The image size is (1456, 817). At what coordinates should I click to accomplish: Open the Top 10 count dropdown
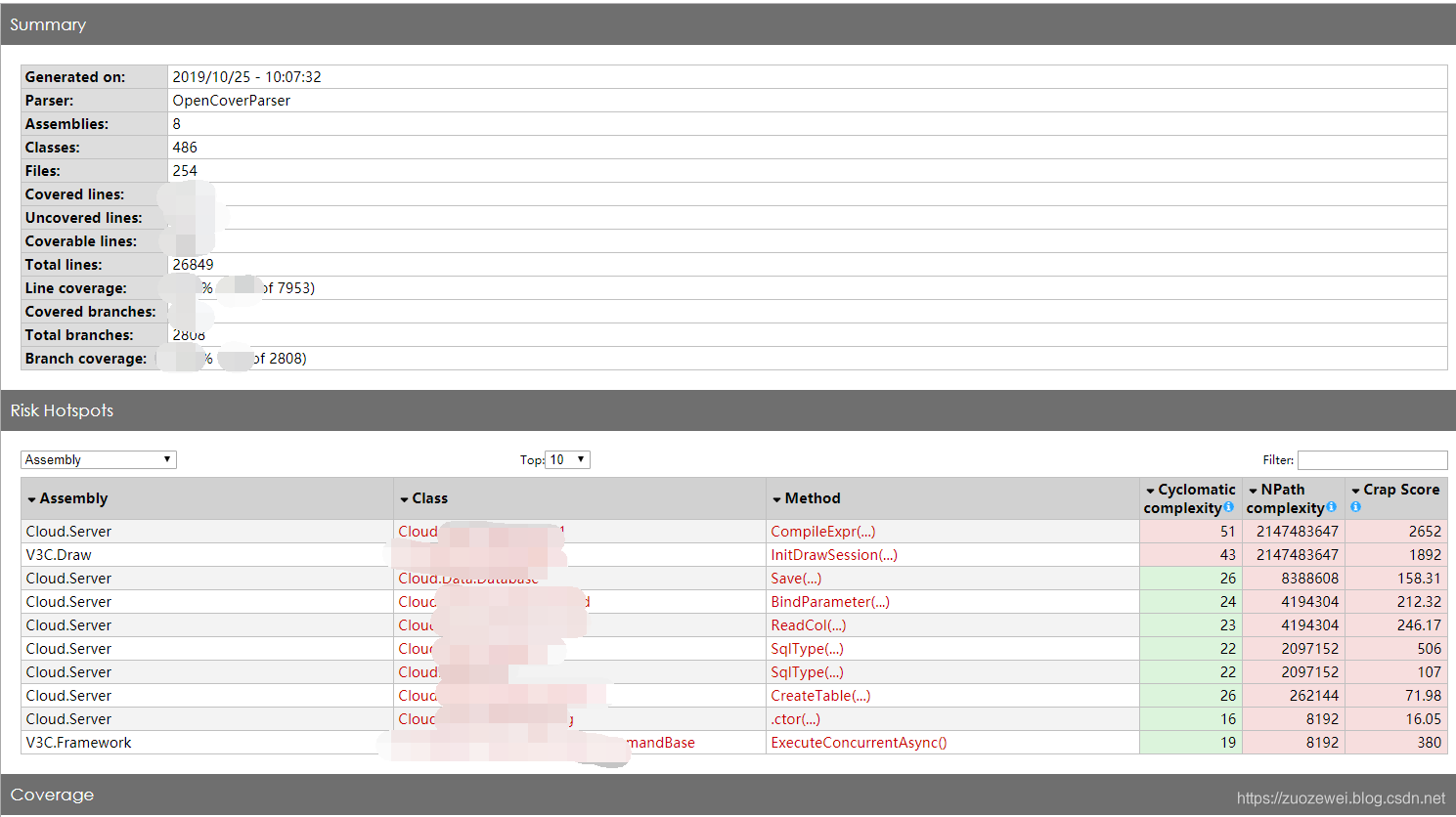point(568,459)
